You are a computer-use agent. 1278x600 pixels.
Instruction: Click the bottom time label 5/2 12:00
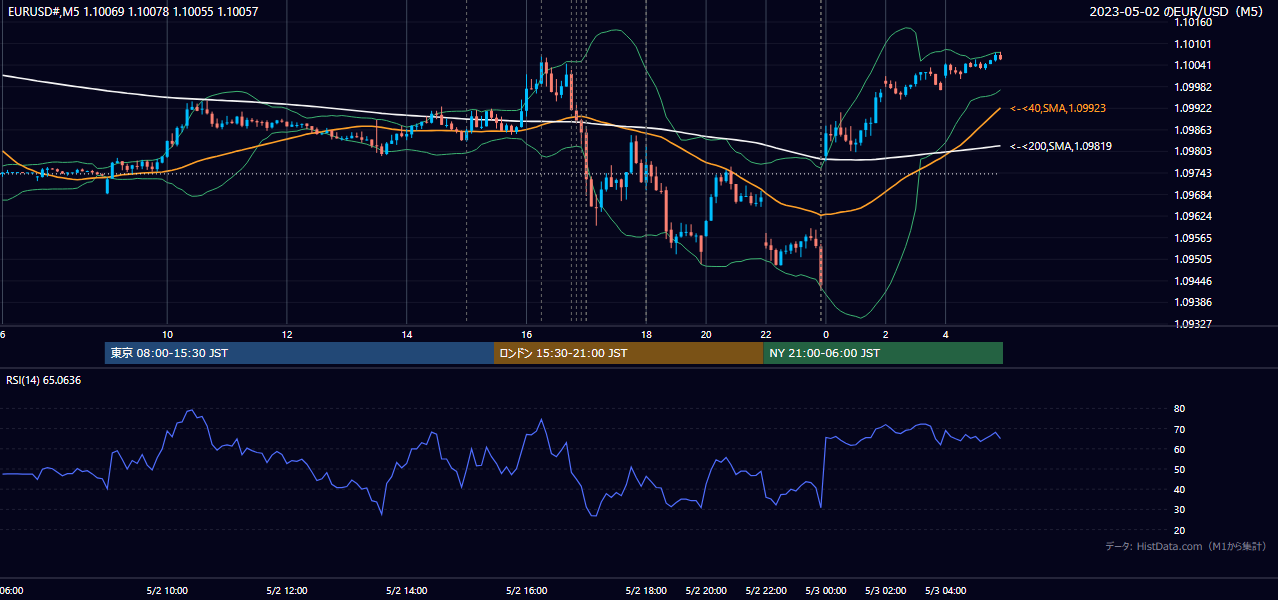point(287,591)
